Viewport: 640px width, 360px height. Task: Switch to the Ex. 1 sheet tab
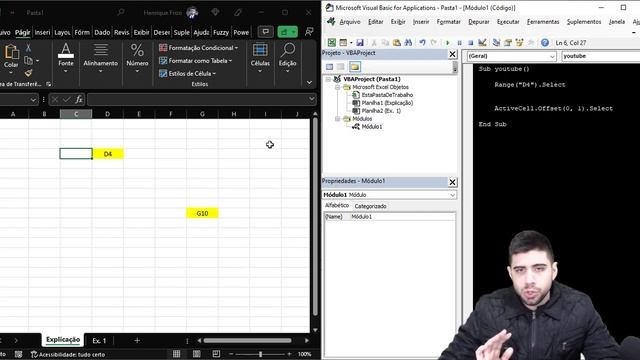tap(99, 340)
